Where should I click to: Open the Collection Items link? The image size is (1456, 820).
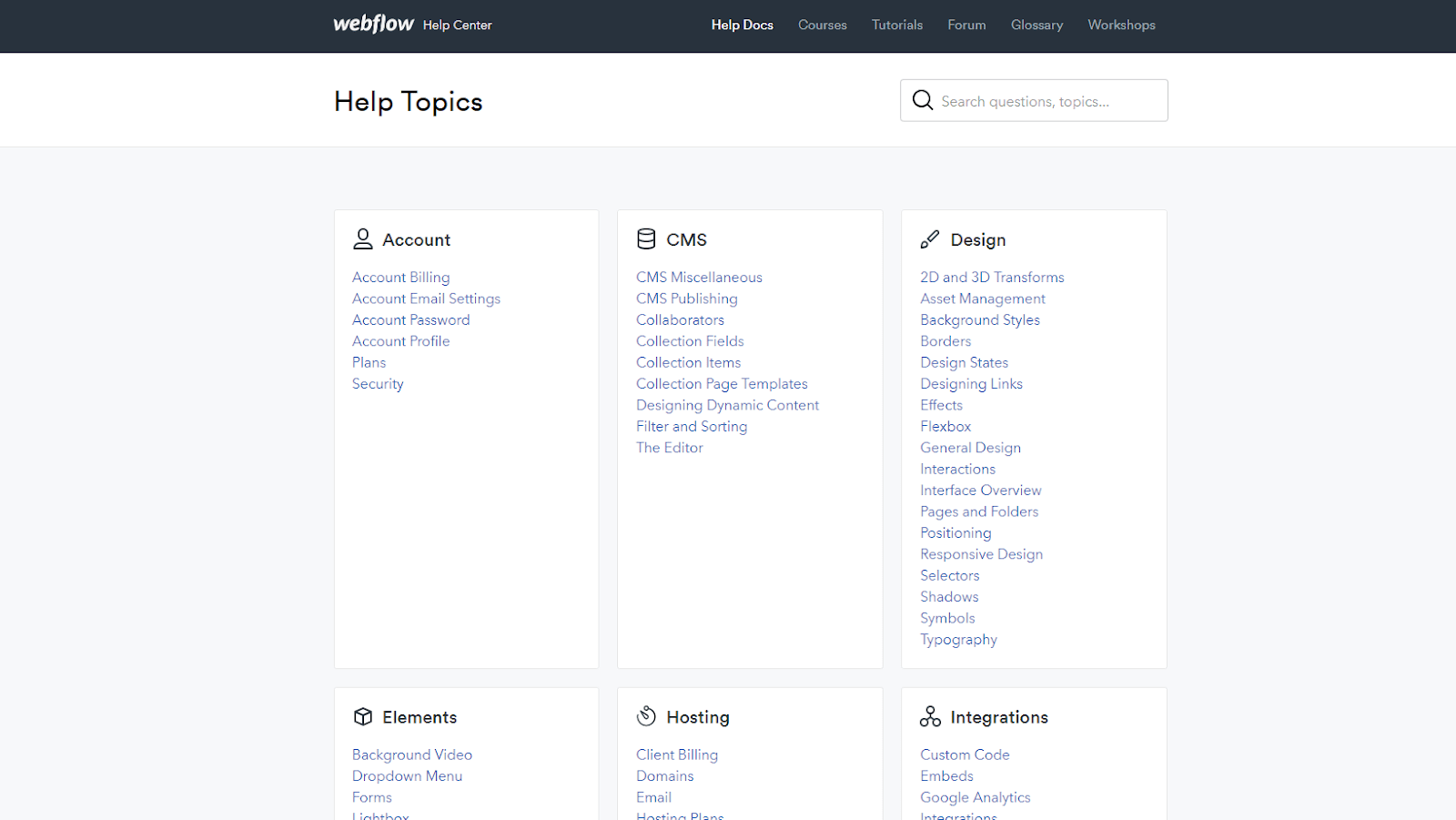(688, 362)
